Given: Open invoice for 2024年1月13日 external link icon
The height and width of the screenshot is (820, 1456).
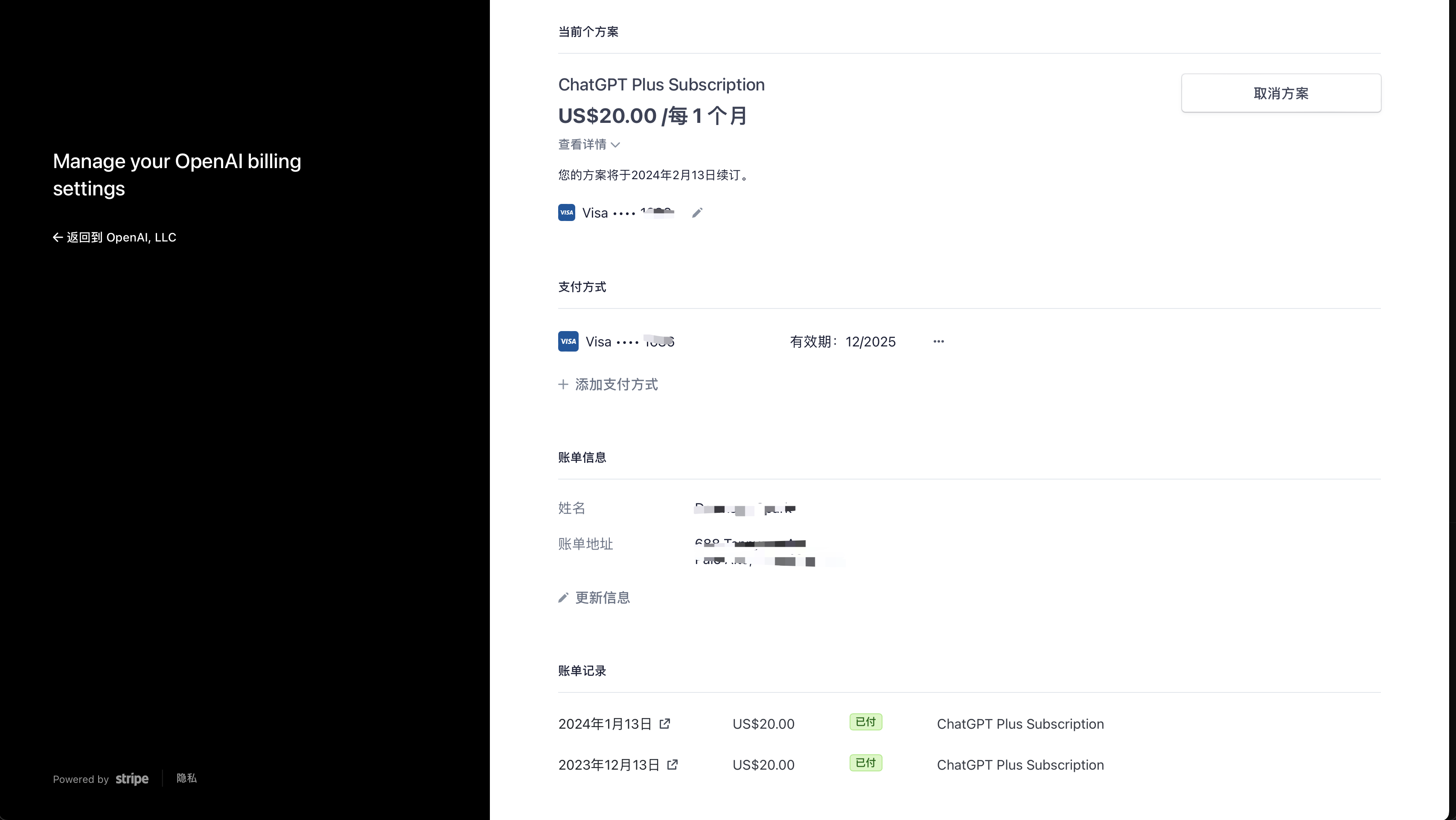Looking at the screenshot, I should pos(665,723).
